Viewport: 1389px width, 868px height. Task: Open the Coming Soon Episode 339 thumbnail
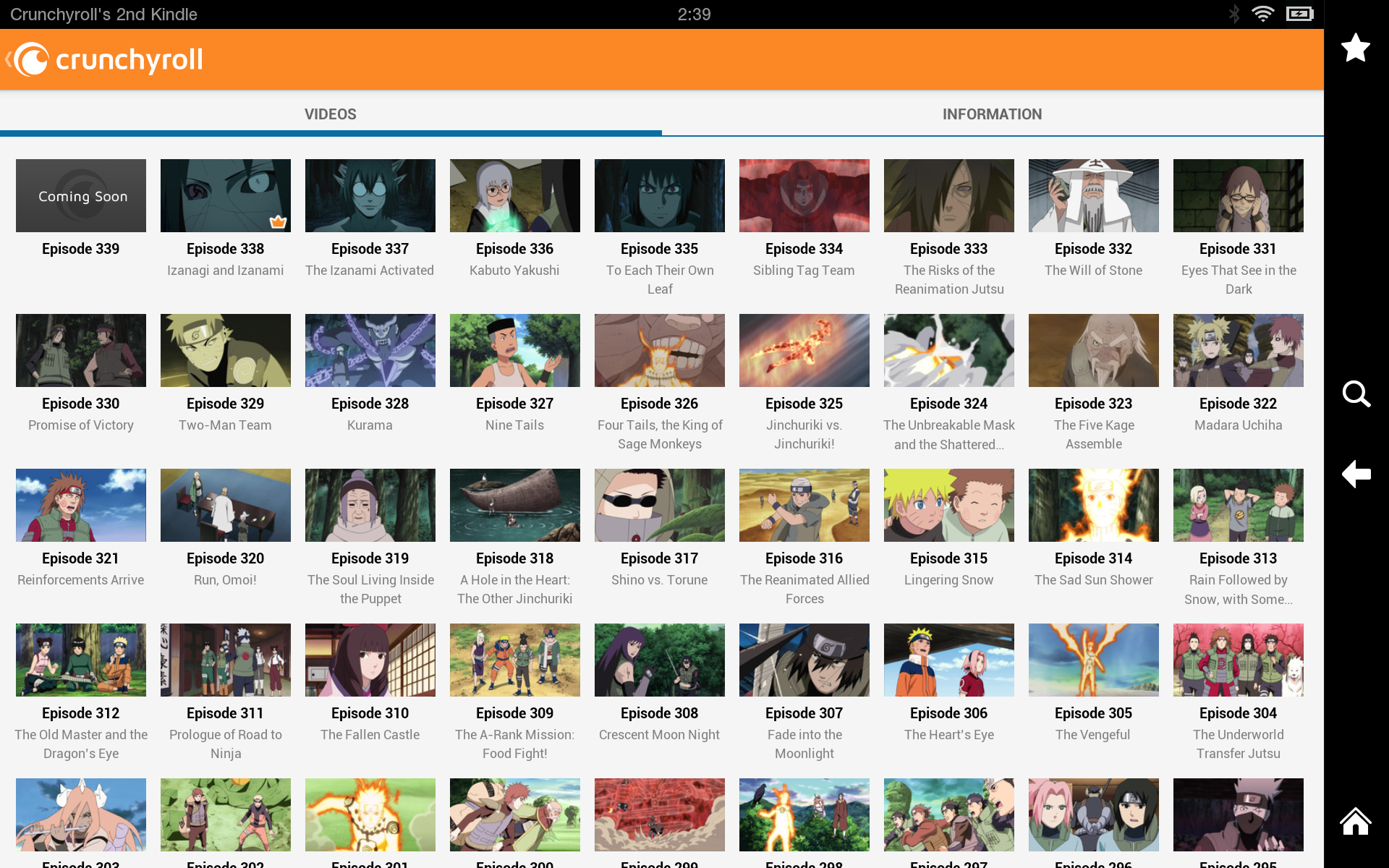(x=81, y=195)
